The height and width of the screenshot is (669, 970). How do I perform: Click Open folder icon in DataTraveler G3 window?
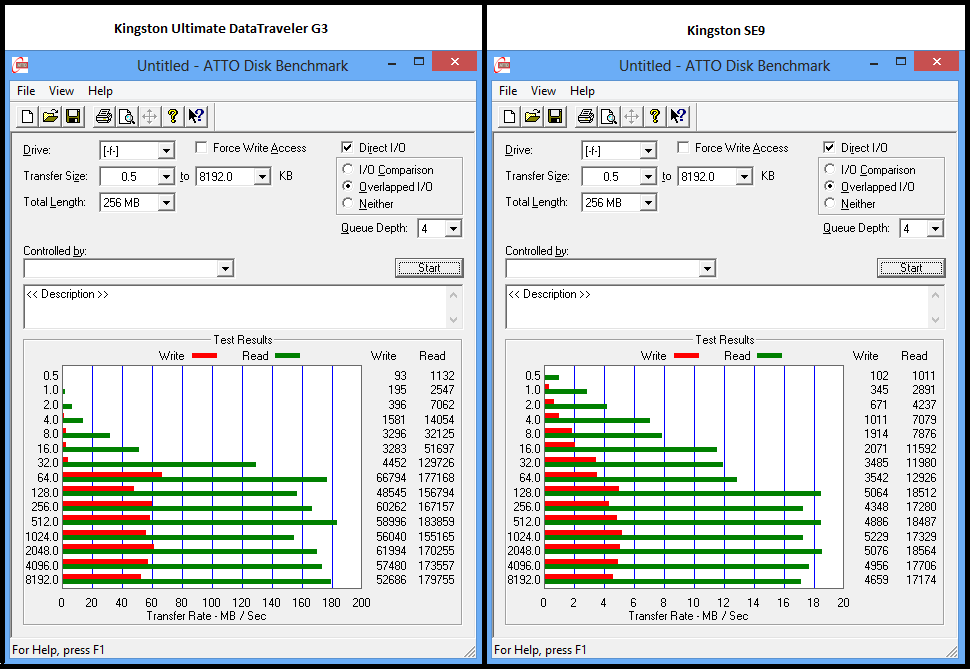tap(50, 116)
